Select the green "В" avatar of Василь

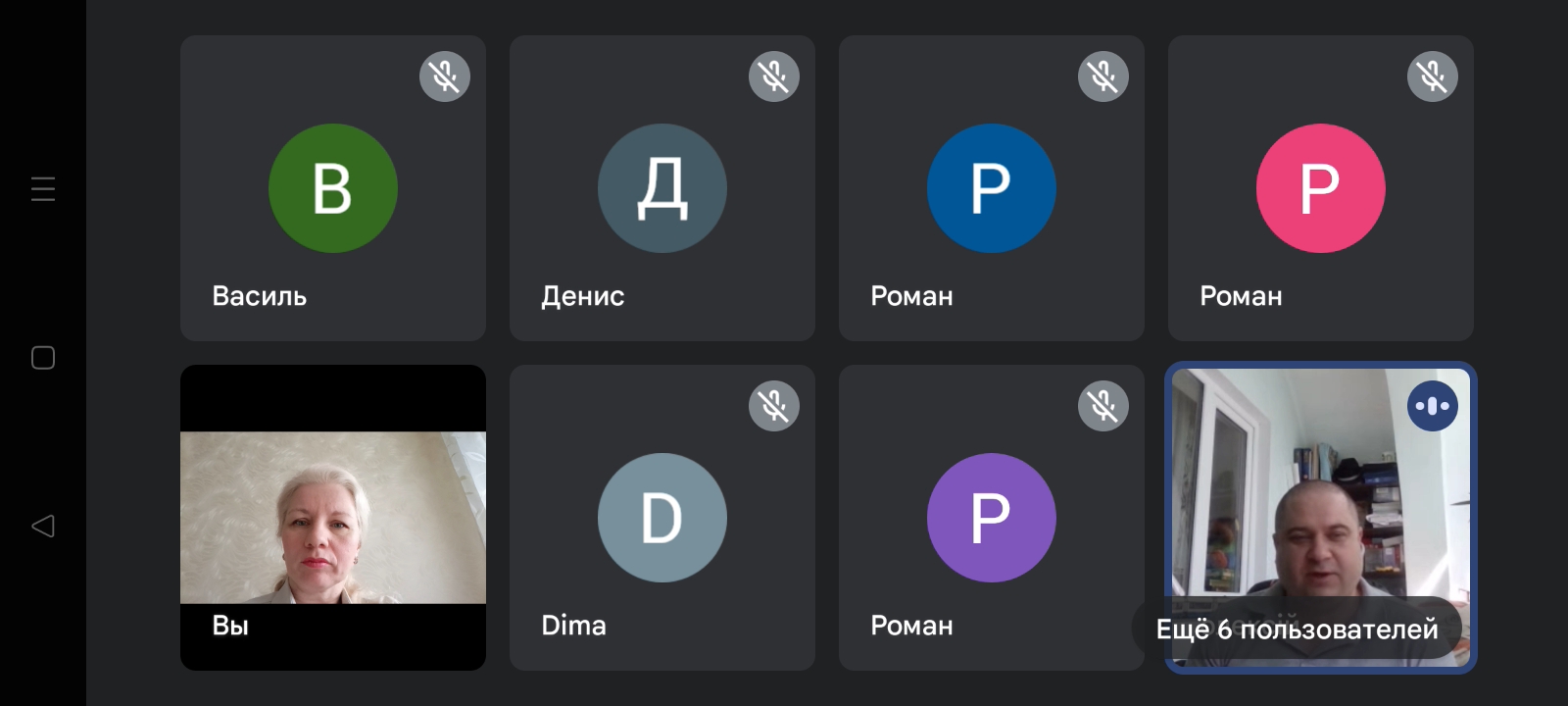pyautogui.click(x=333, y=188)
